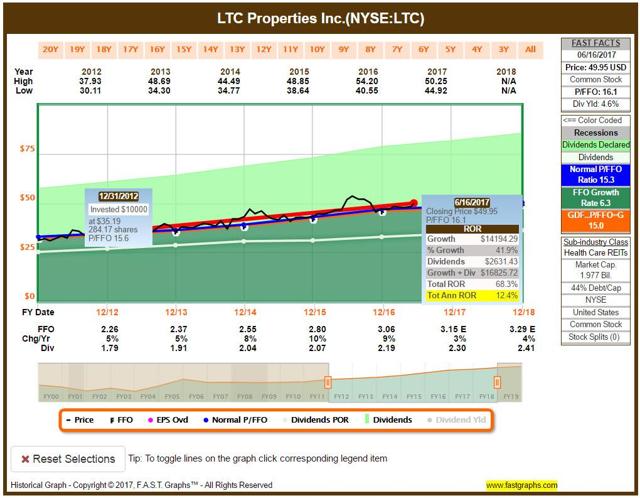
Task: Select the 19Y time range tab
Action: (77, 50)
